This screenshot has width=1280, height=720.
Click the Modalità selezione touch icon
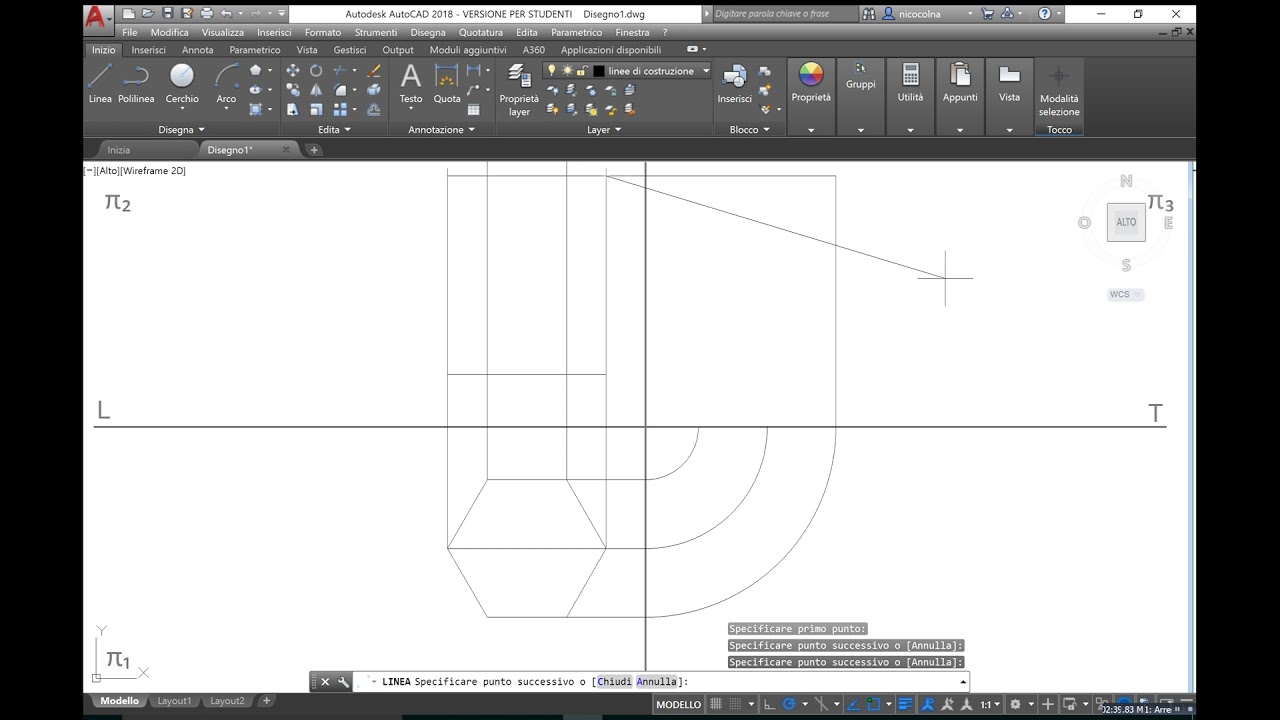(x=1059, y=90)
